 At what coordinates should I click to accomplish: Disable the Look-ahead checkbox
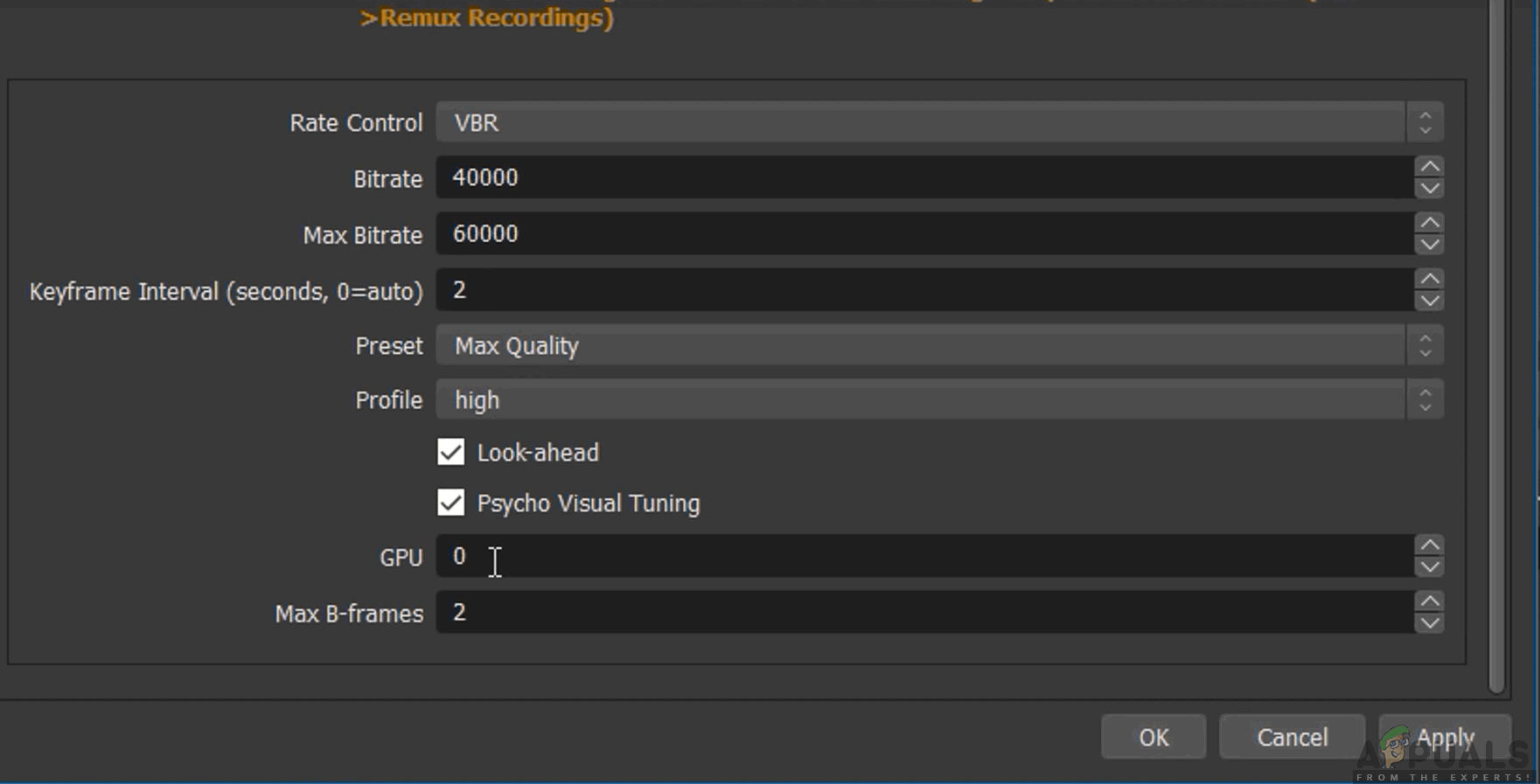point(451,452)
